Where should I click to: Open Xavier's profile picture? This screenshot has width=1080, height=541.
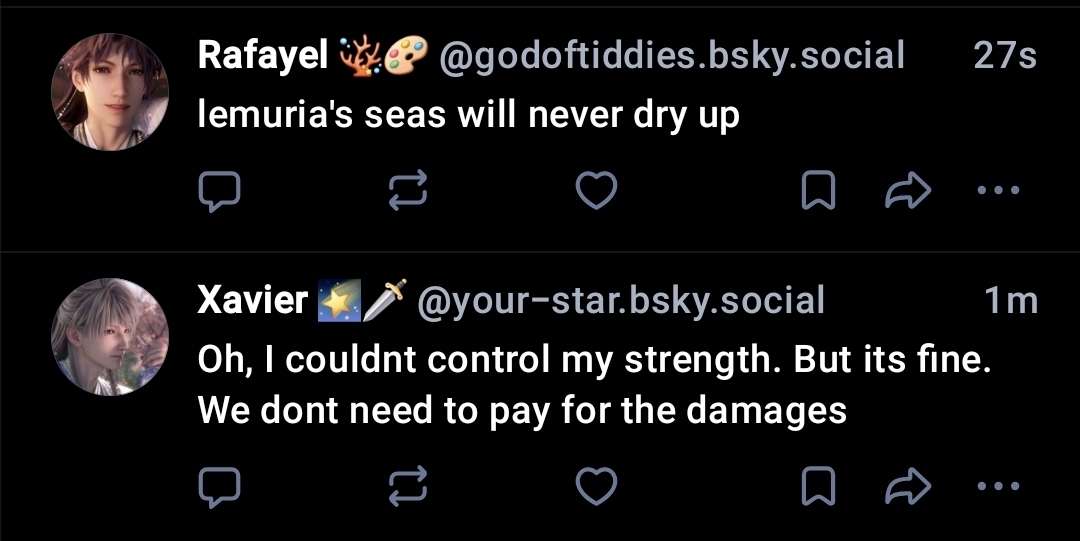[x=110, y=337]
